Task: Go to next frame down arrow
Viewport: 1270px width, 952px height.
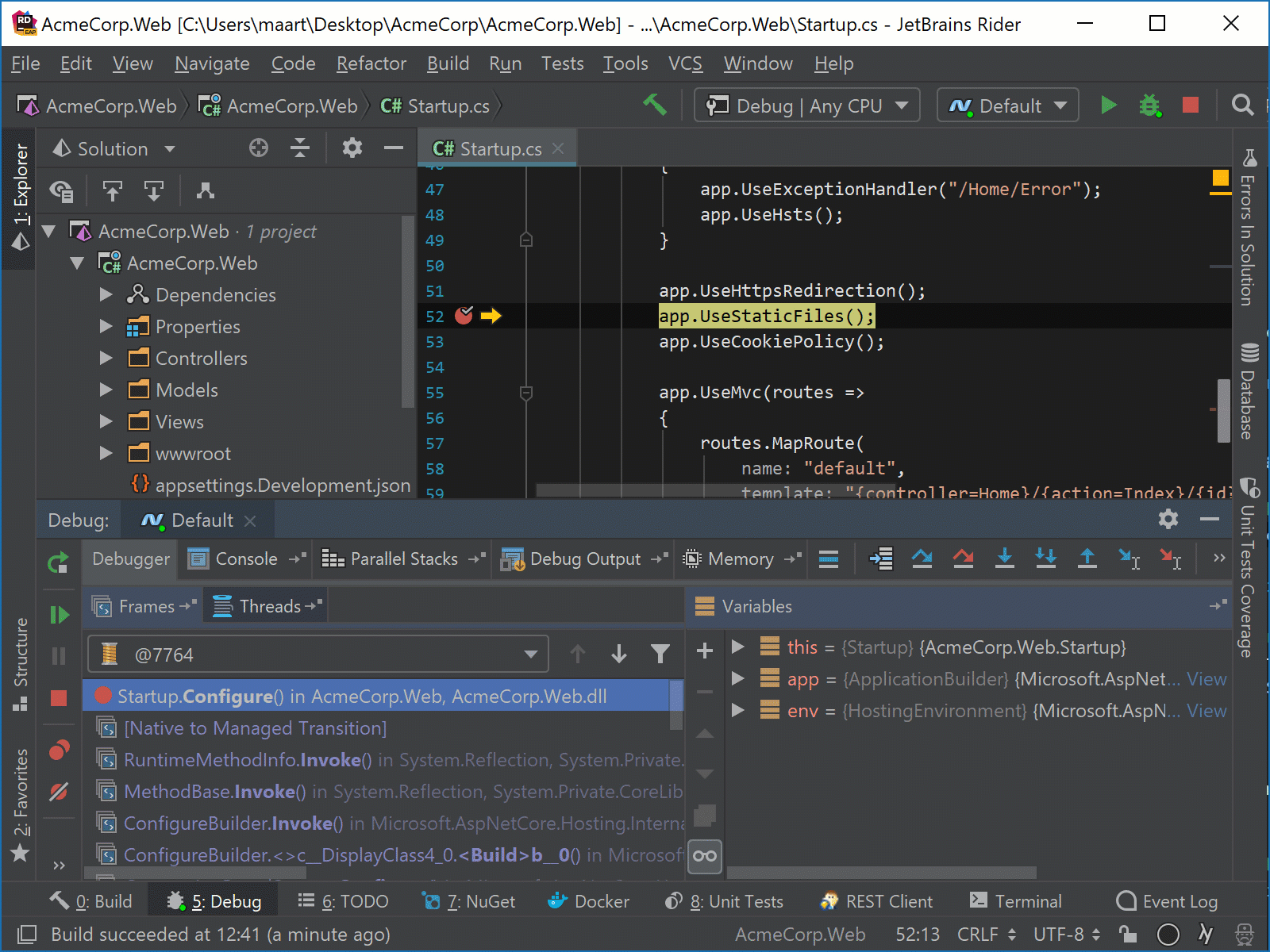Action: [x=619, y=654]
